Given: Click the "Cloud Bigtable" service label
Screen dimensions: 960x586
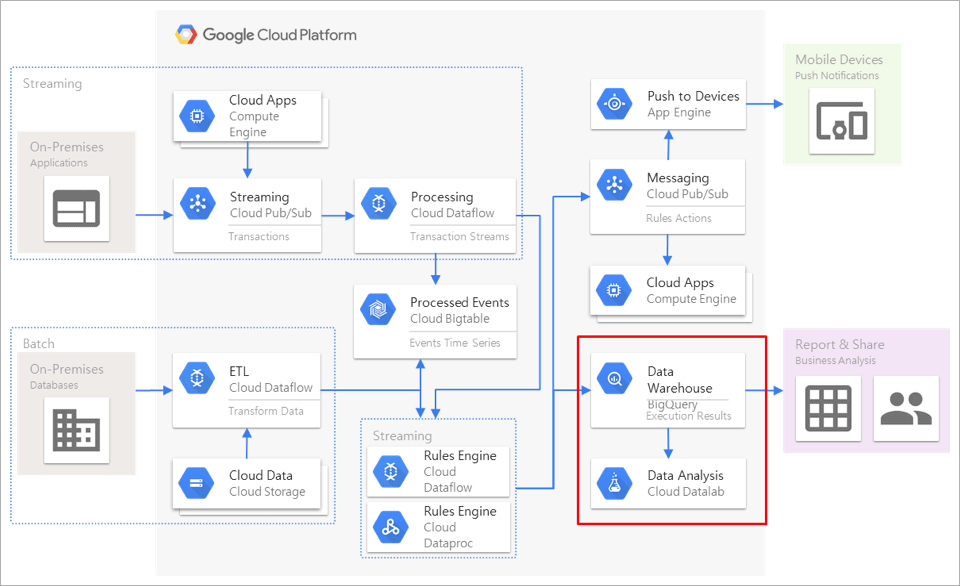Looking at the screenshot, I should coord(450,318).
